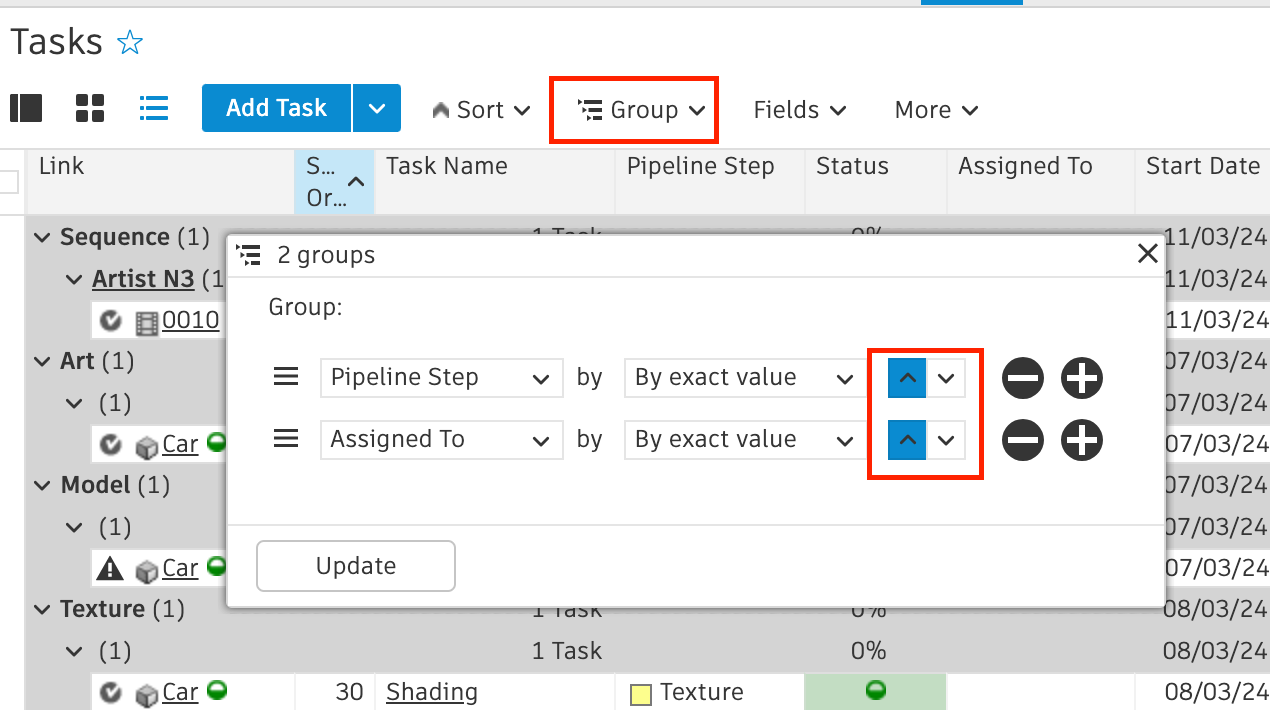Collapse the Sequence group chevron
Image resolution: width=1270 pixels, height=710 pixels.
41,237
